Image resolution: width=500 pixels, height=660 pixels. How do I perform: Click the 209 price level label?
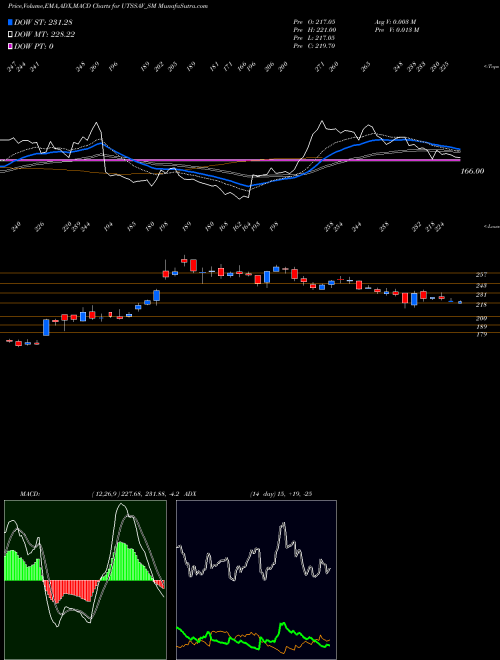(481, 318)
